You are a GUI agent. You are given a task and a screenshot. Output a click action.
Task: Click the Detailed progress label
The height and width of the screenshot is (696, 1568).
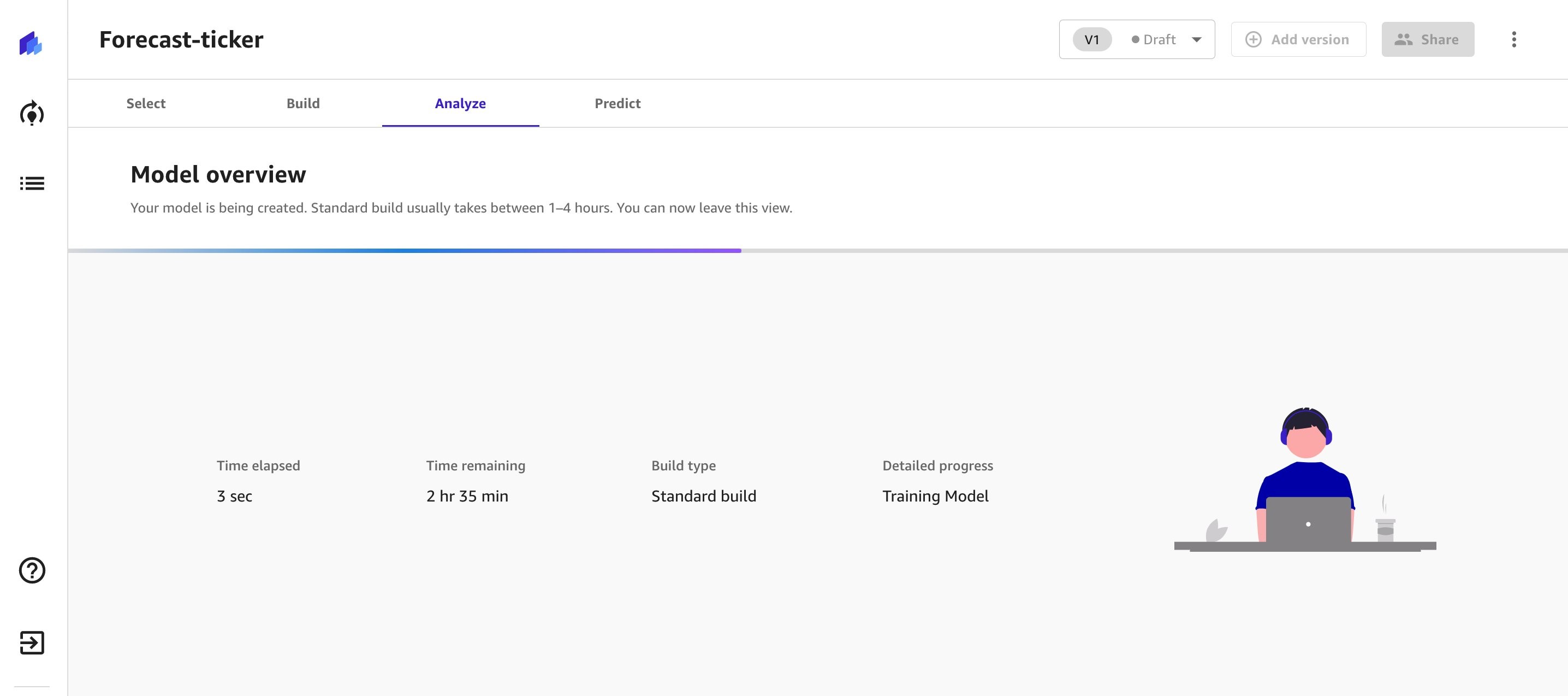[937, 466]
